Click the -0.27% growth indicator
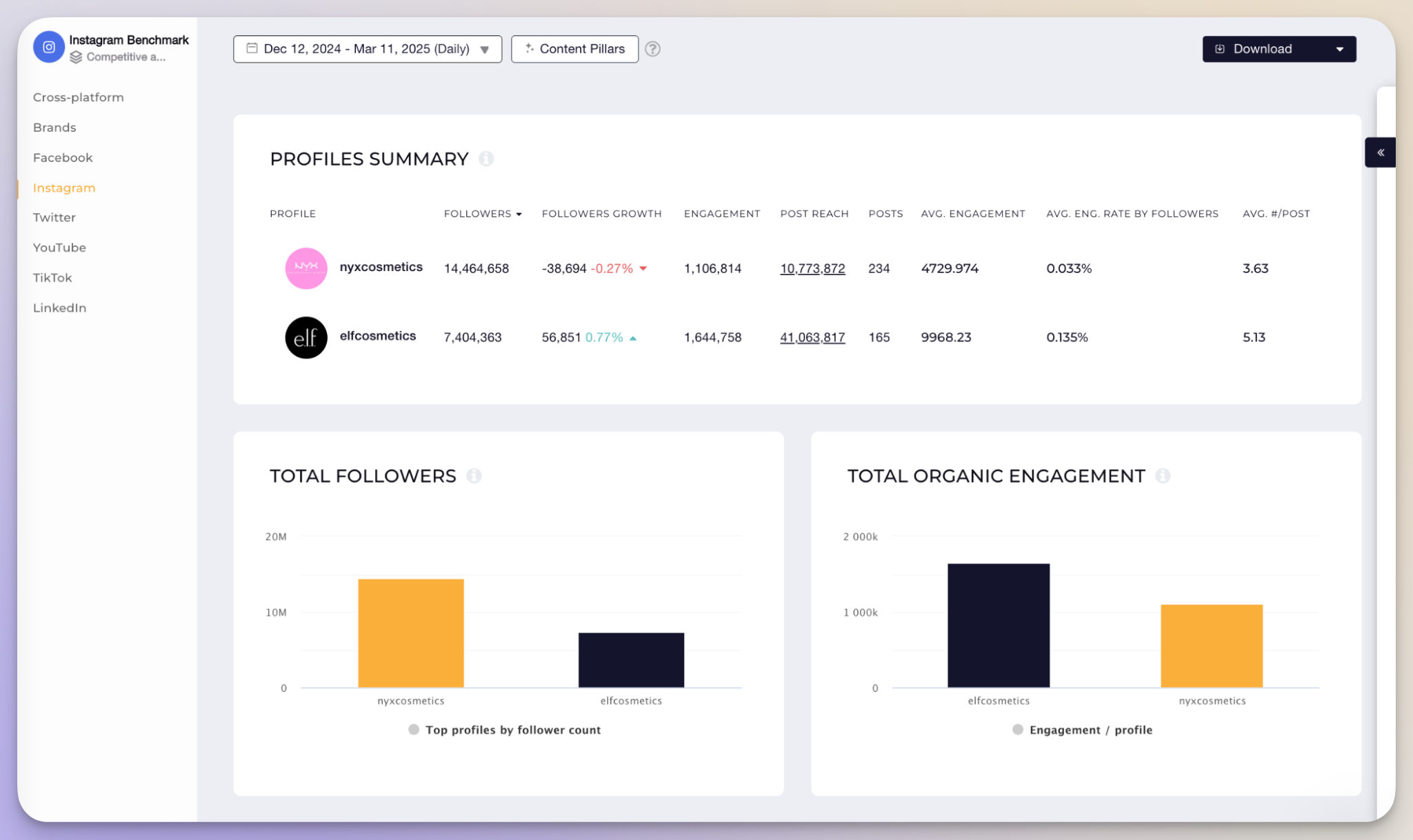1413x840 pixels. pyautogui.click(x=619, y=268)
